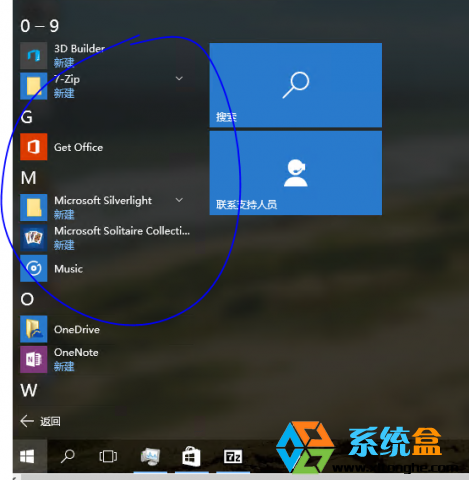Image resolution: width=469 pixels, height=480 pixels.
Task: Click the O letter group header
Action: [x=27, y=299]
